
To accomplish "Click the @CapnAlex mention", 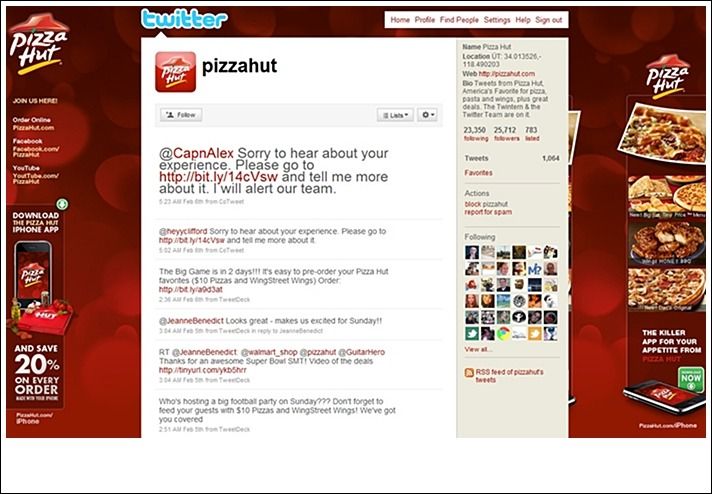I will [x=196, y=153].
